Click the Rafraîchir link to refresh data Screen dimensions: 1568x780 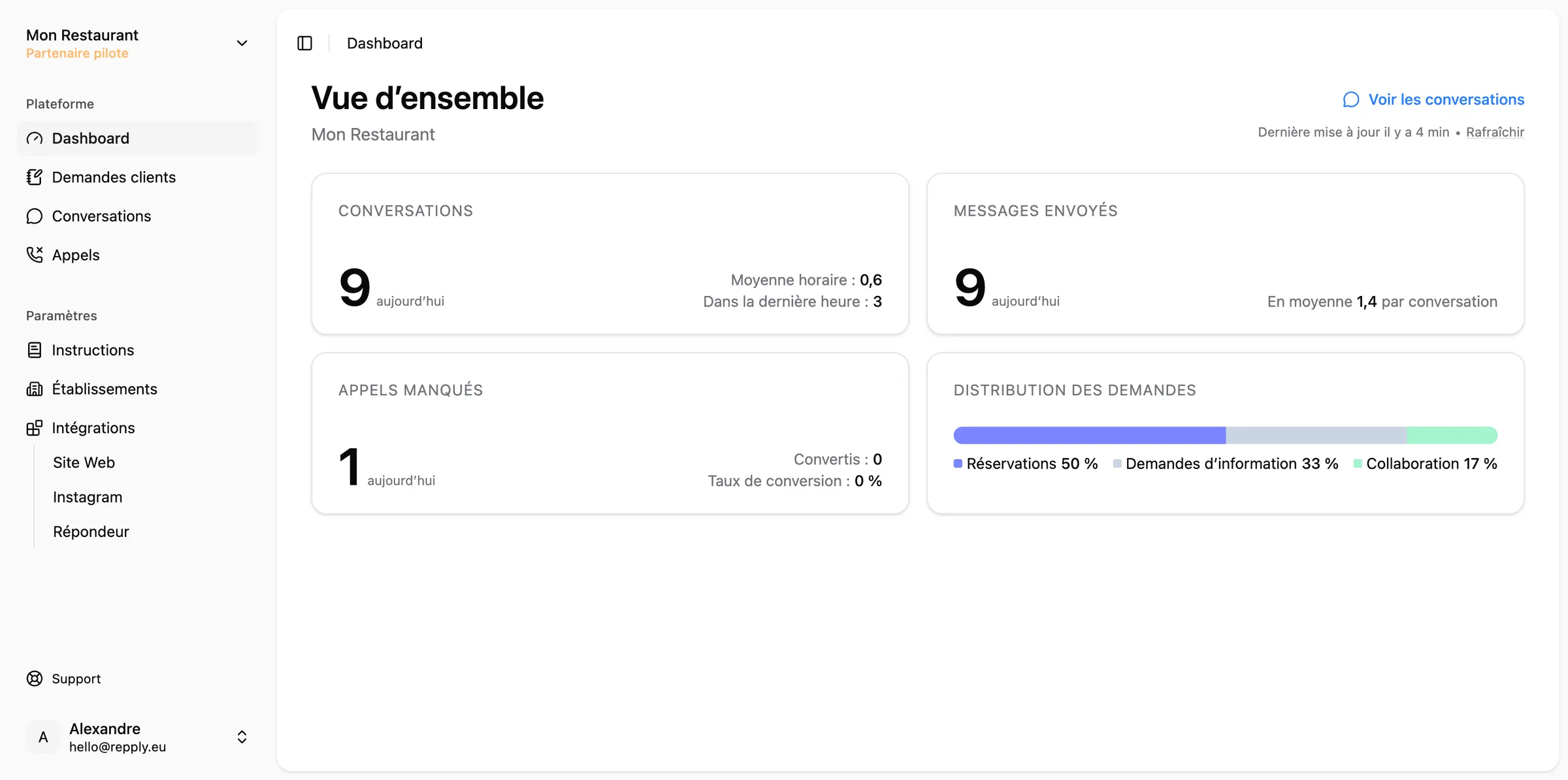click(x=1495, y=132)
